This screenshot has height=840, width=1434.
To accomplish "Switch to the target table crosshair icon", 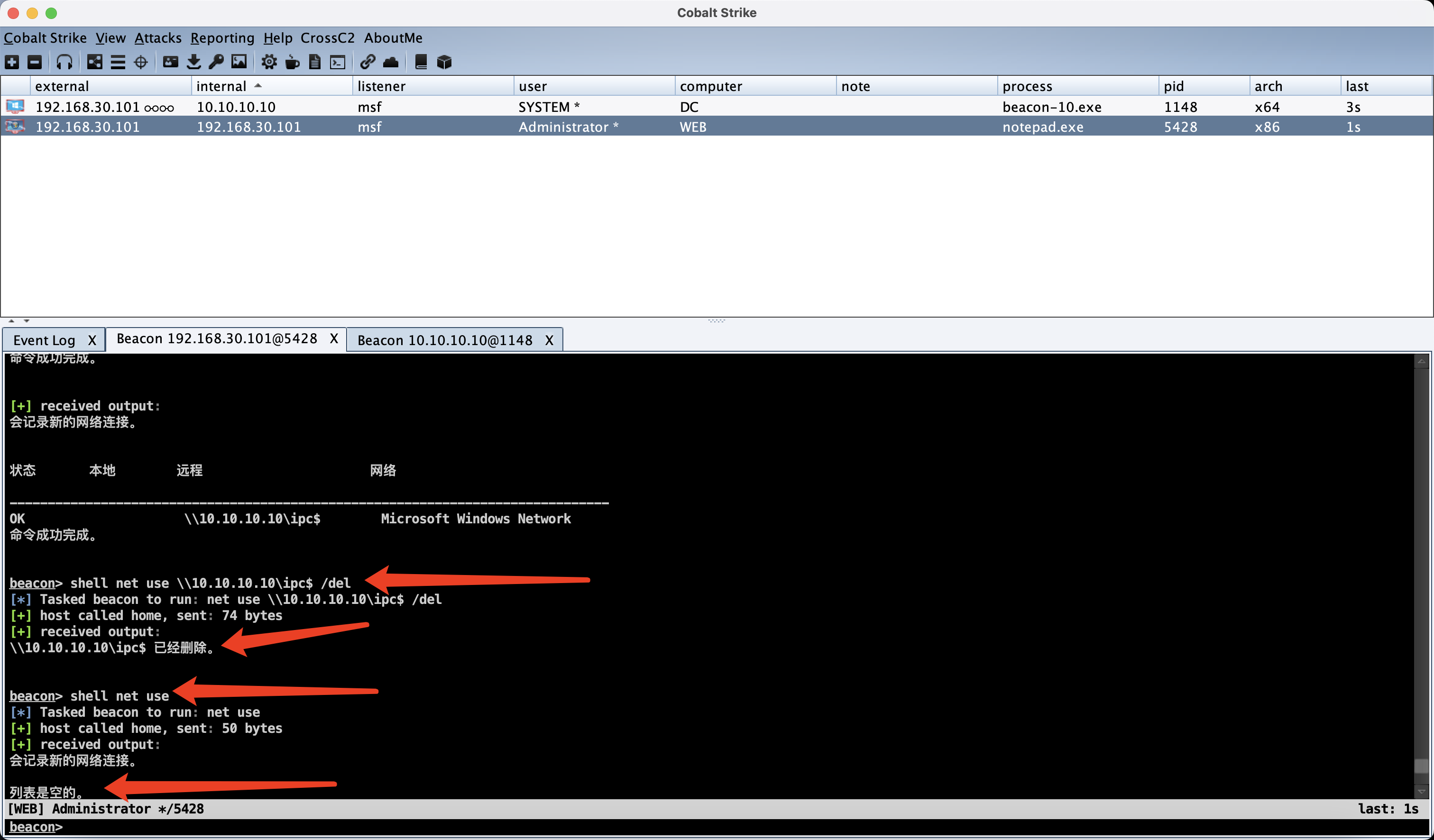I will [x=140, y=62].
